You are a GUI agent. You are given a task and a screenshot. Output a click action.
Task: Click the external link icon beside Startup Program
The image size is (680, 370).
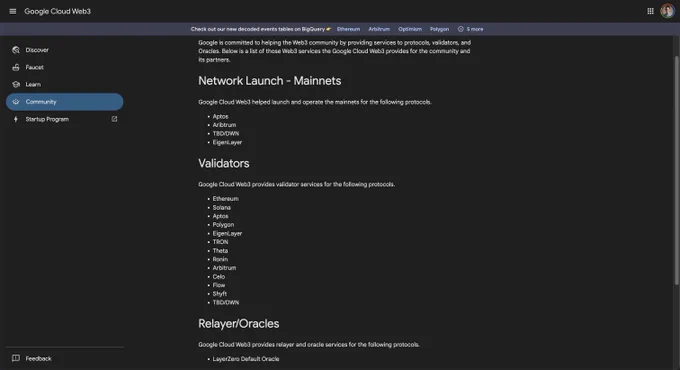(x=114, y=119)
